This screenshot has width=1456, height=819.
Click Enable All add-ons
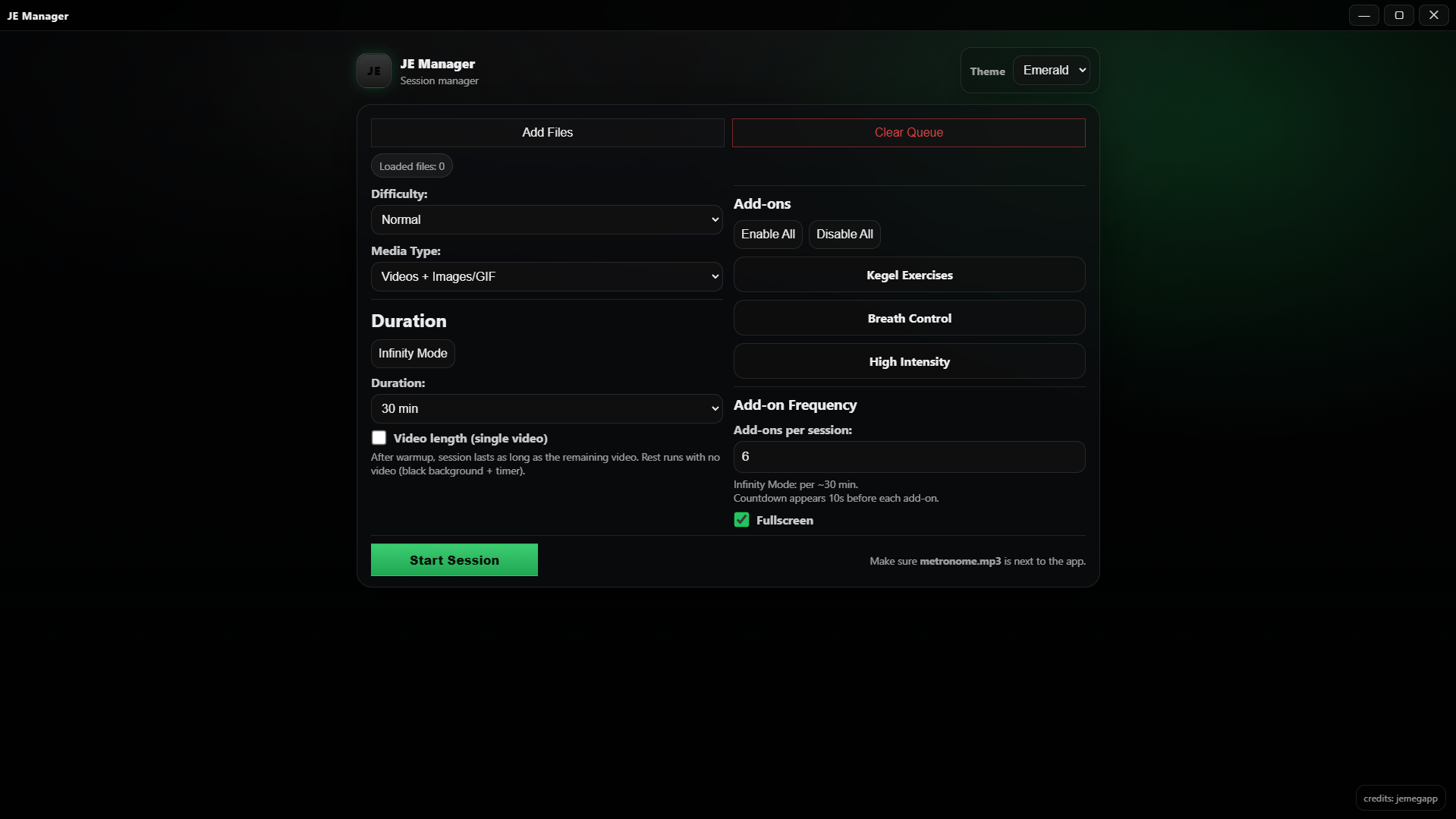point(768,235)
